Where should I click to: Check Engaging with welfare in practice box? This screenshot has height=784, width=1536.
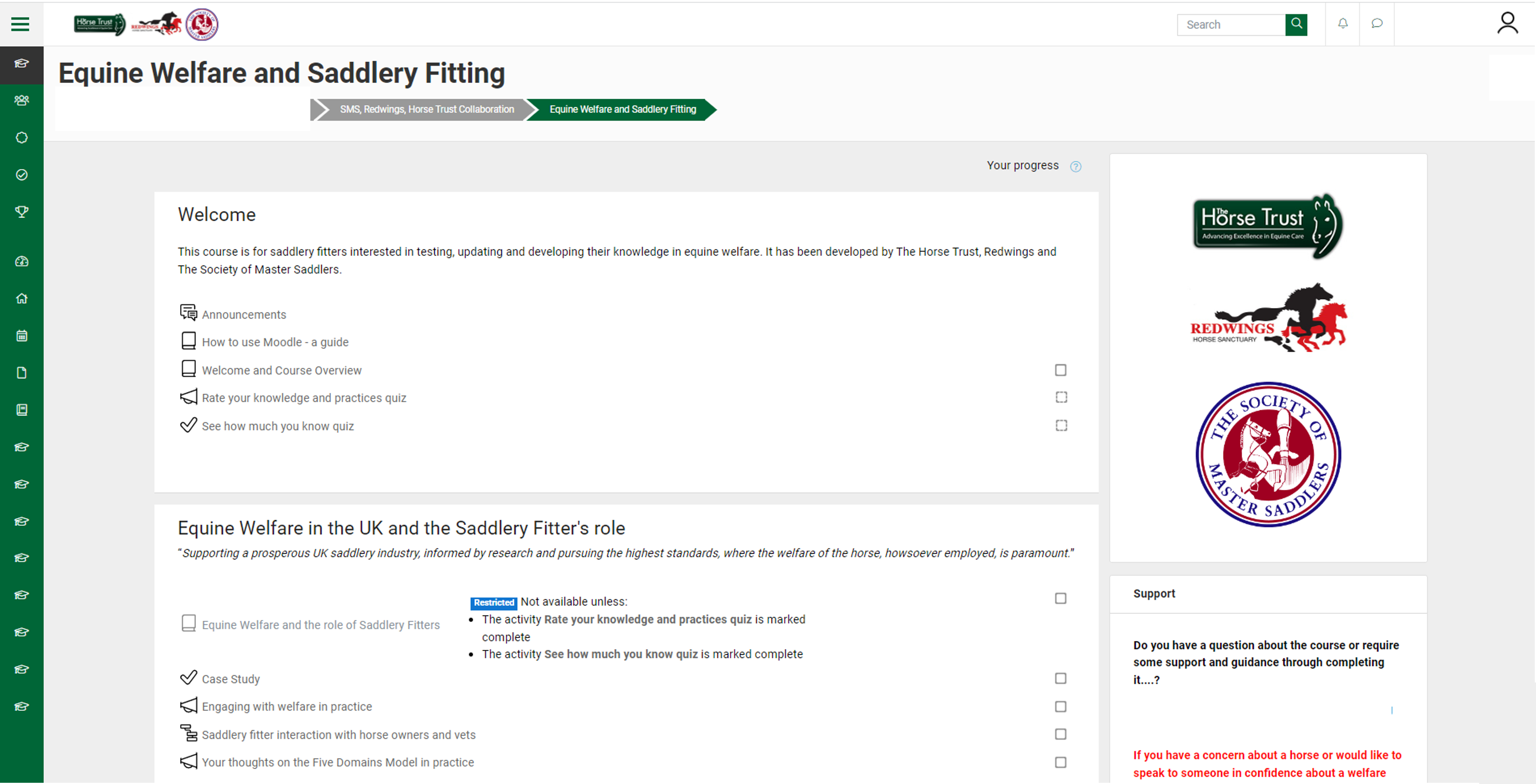(1060, 707)
